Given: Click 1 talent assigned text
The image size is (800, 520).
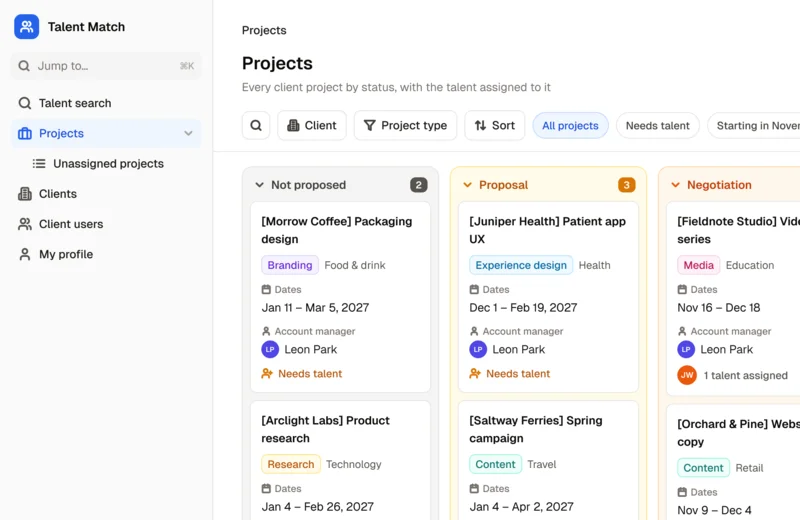Looking at the screenshot, I should coord(745,376).
